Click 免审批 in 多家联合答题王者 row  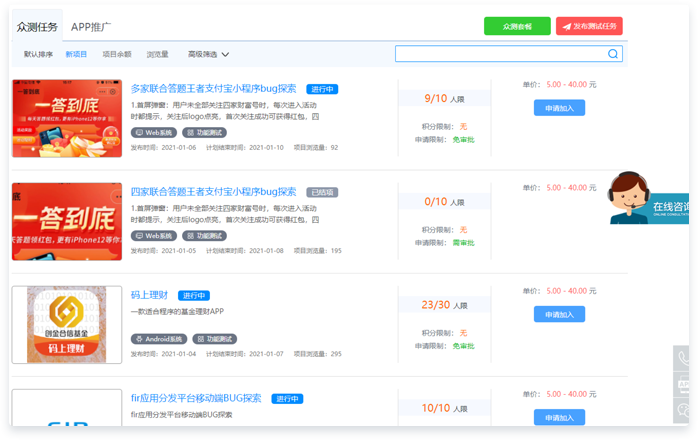coord(463,140)
